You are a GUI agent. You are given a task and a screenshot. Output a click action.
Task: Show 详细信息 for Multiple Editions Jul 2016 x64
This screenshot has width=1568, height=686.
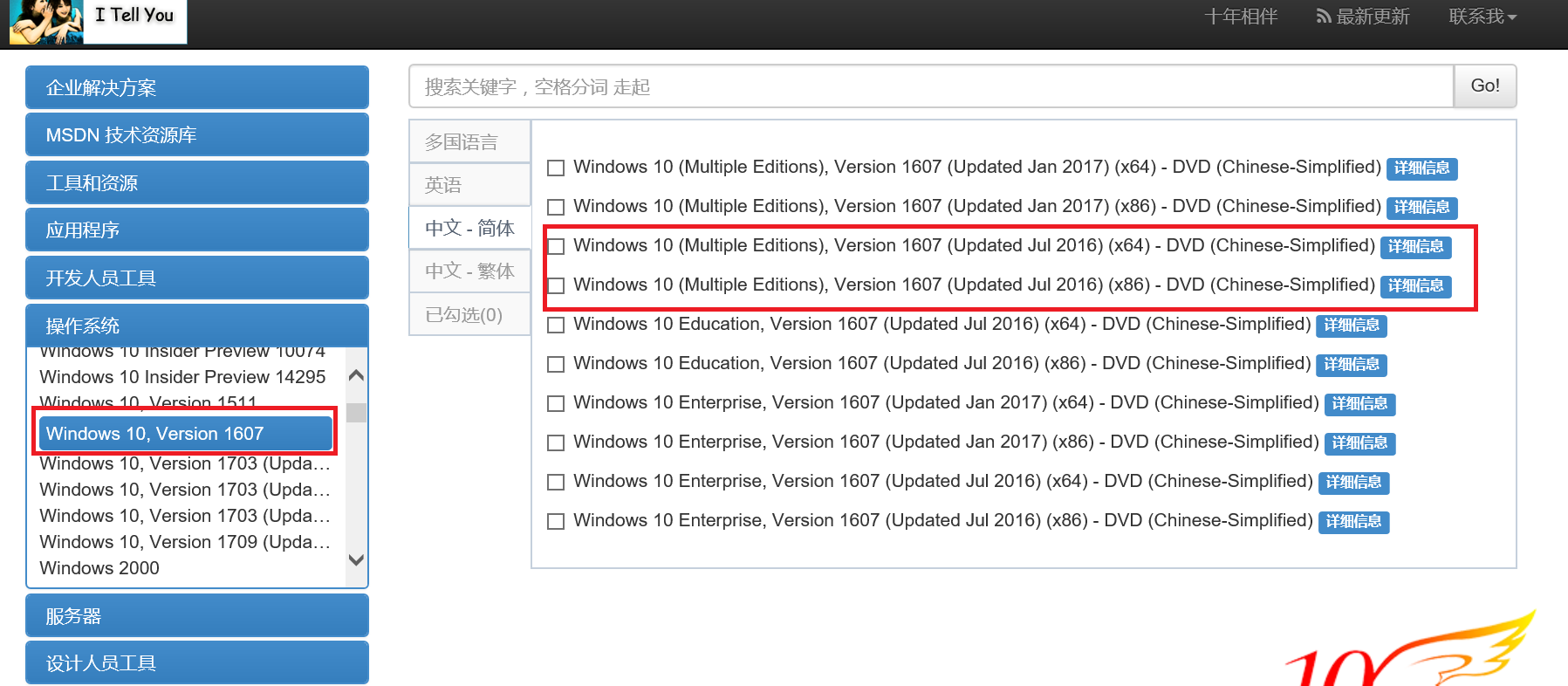point(1416,247)
